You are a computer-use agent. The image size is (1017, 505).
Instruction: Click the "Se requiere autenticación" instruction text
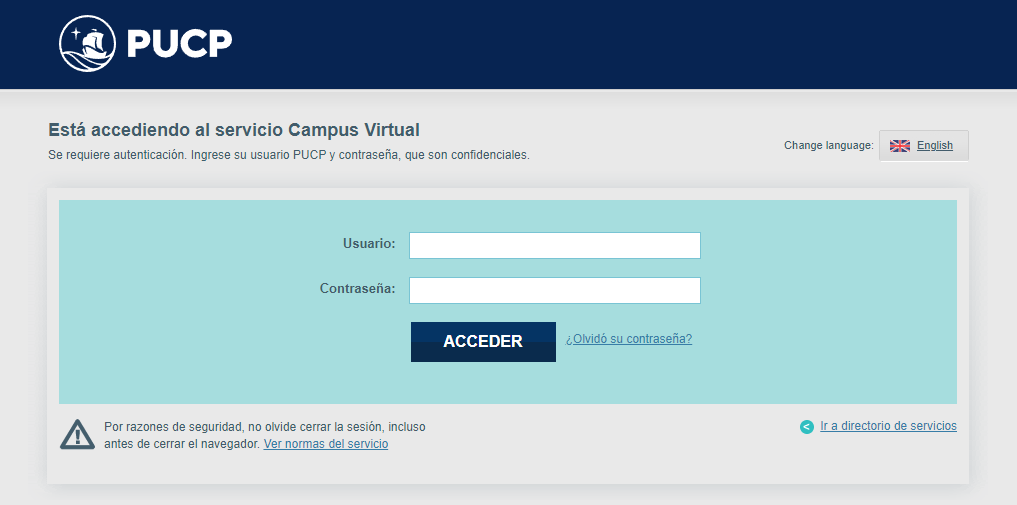pyautogui.click(x=288, y=155)
